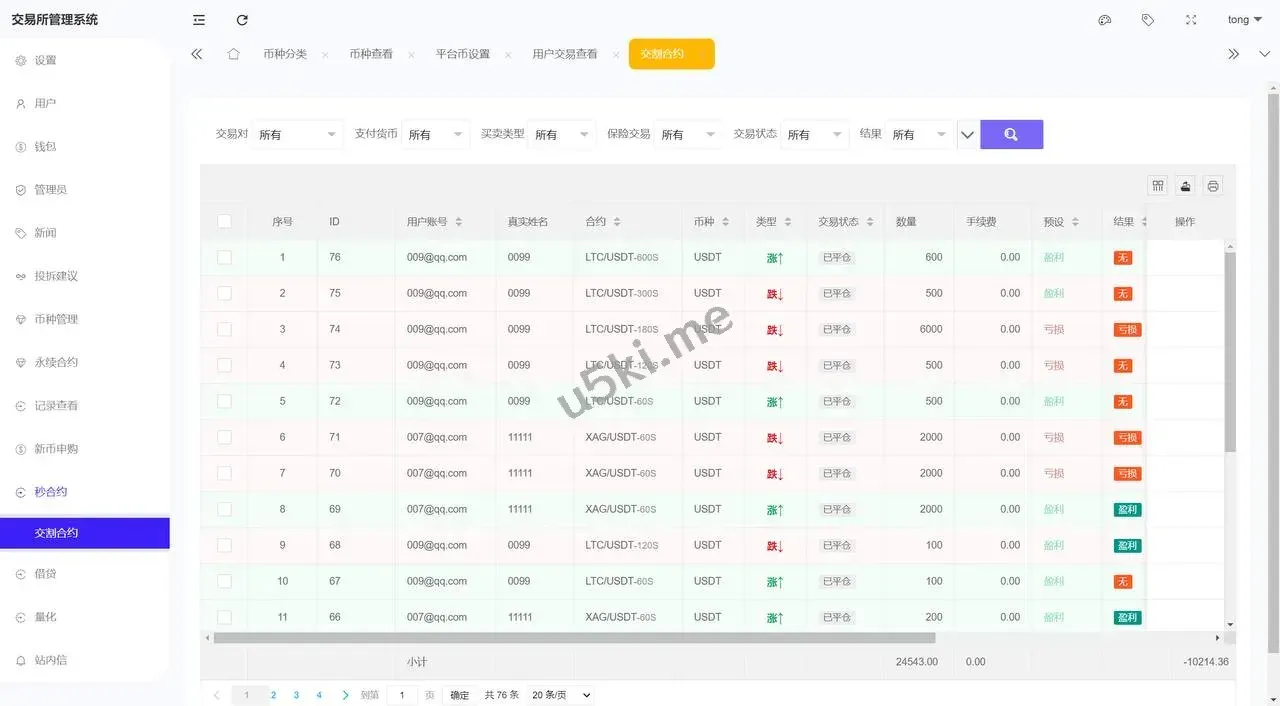Go to page 3 in the pagination
Screen dimensions: 1280x706
[296, 695]
